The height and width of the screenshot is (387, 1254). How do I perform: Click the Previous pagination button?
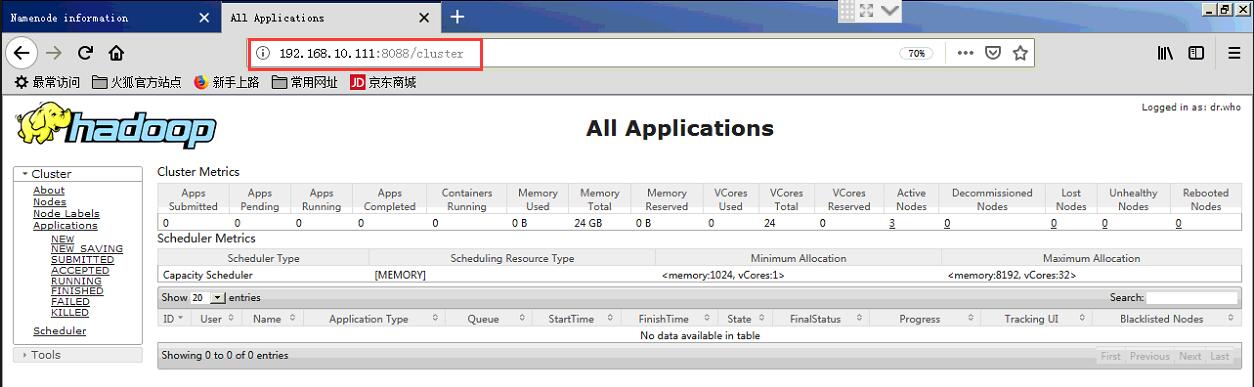[1150, 356]
